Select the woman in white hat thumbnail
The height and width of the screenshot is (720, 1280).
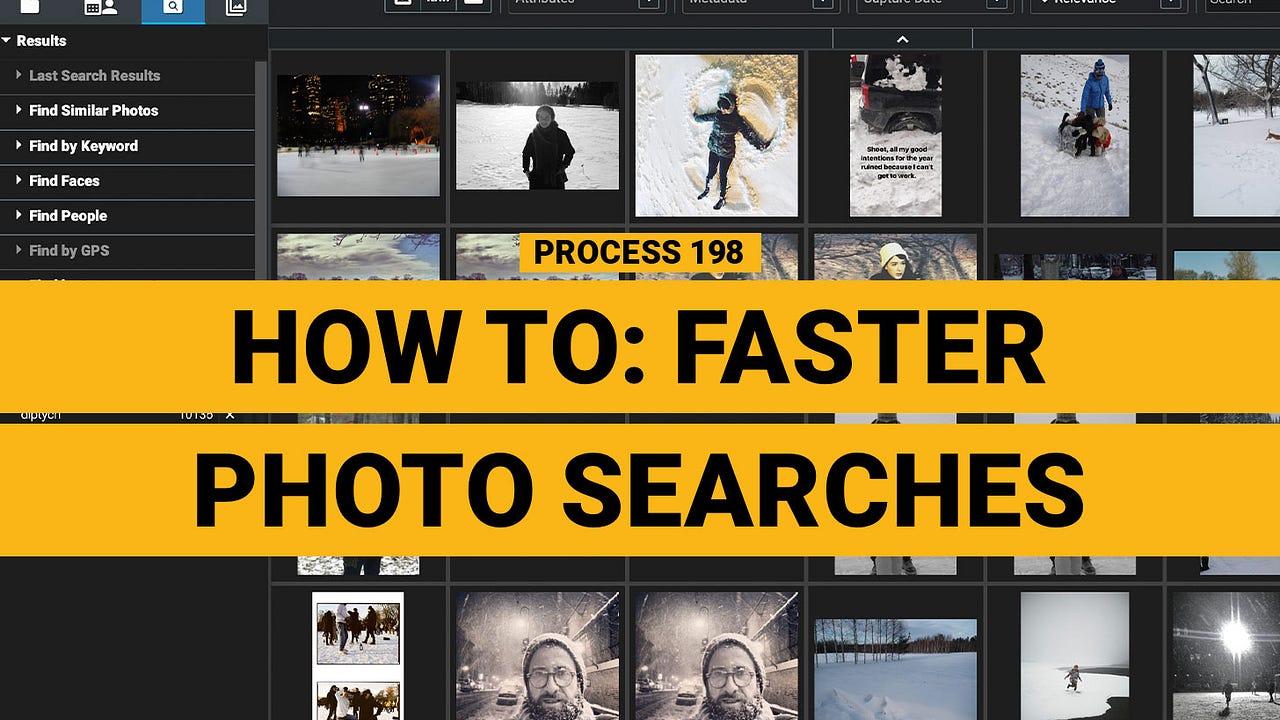point(895,257)
